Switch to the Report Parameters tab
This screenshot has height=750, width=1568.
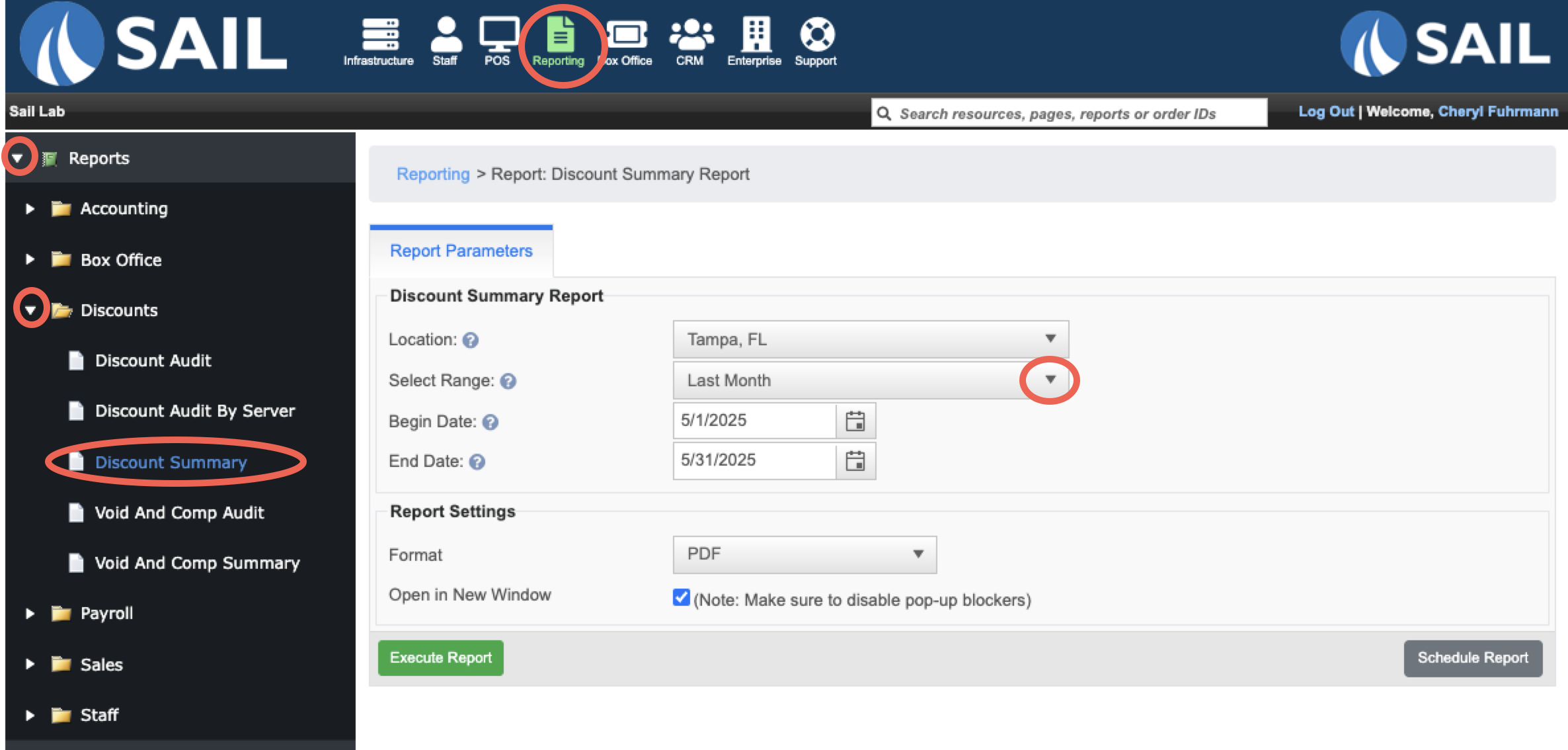coord(461,251)
